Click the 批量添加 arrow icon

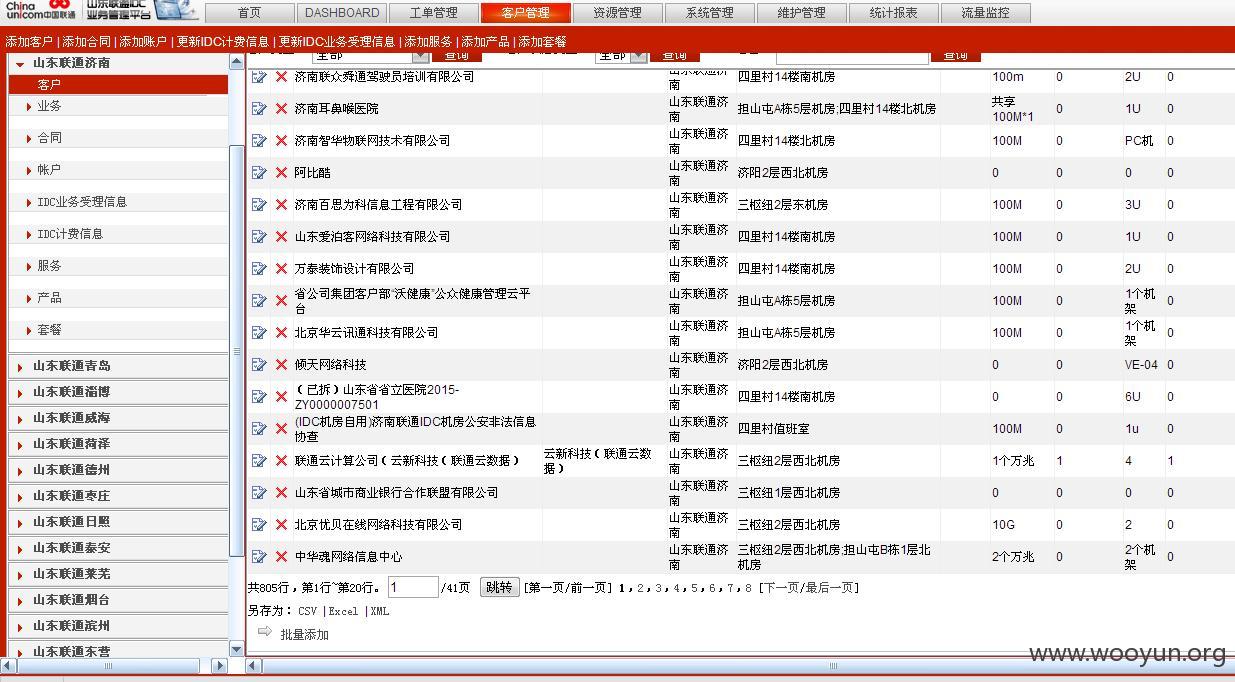click(x=265, y=632)
